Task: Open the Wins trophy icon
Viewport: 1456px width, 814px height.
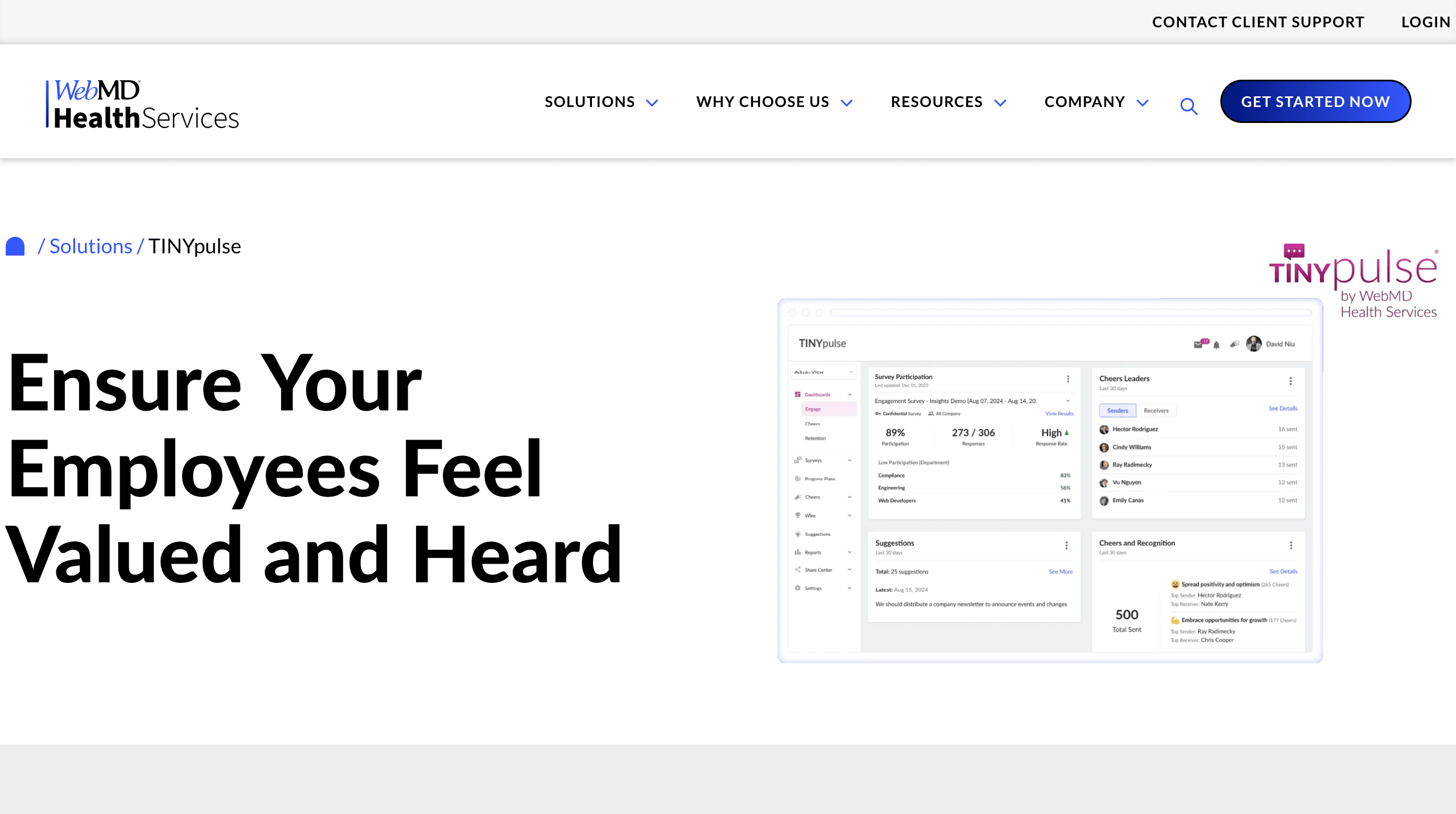Action: point(797,515)
